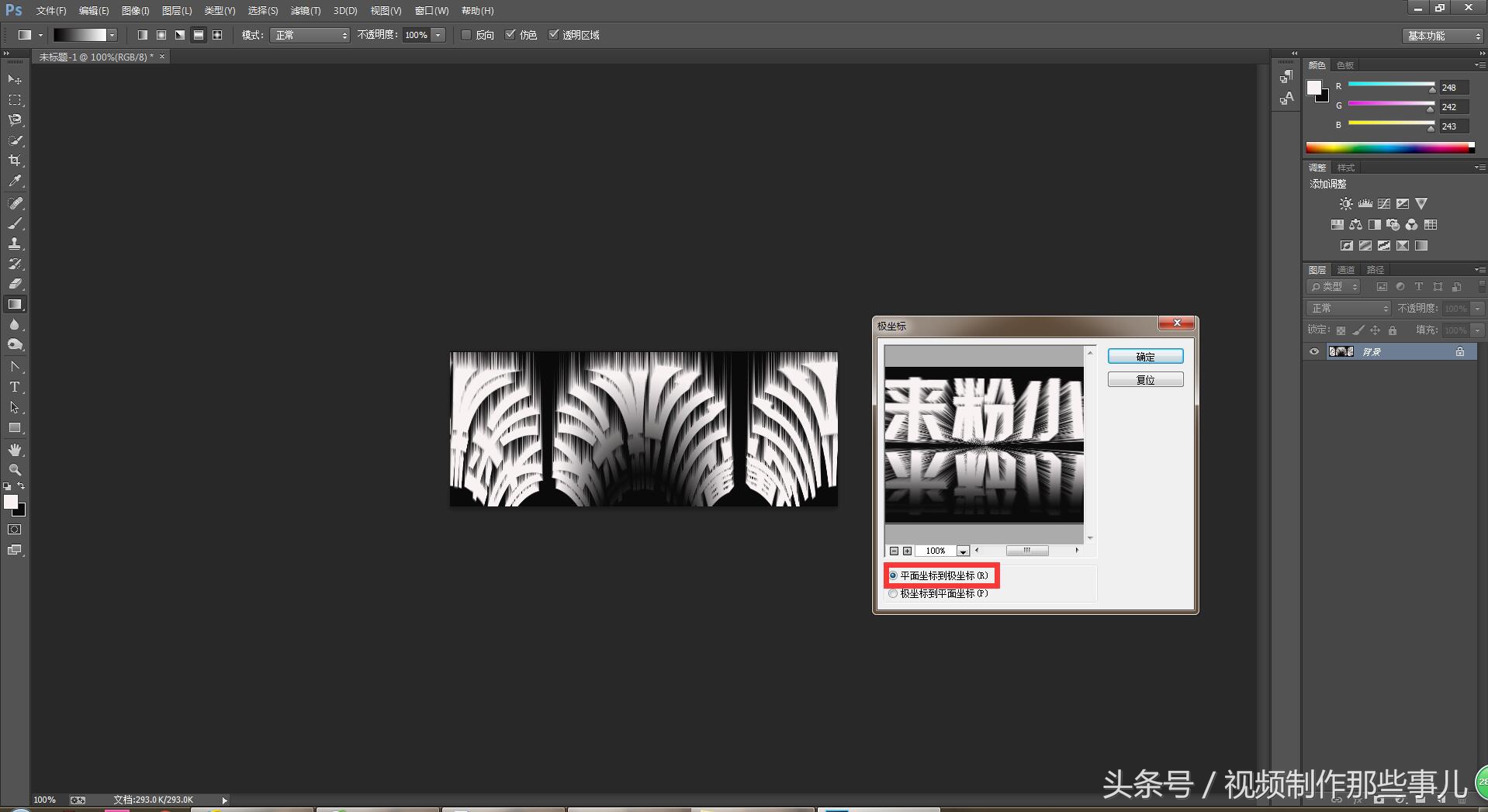This screenshot has width=1488, height=812.
Task: Toggle the 反向 checkbox
Action: [x=466, y=35]
